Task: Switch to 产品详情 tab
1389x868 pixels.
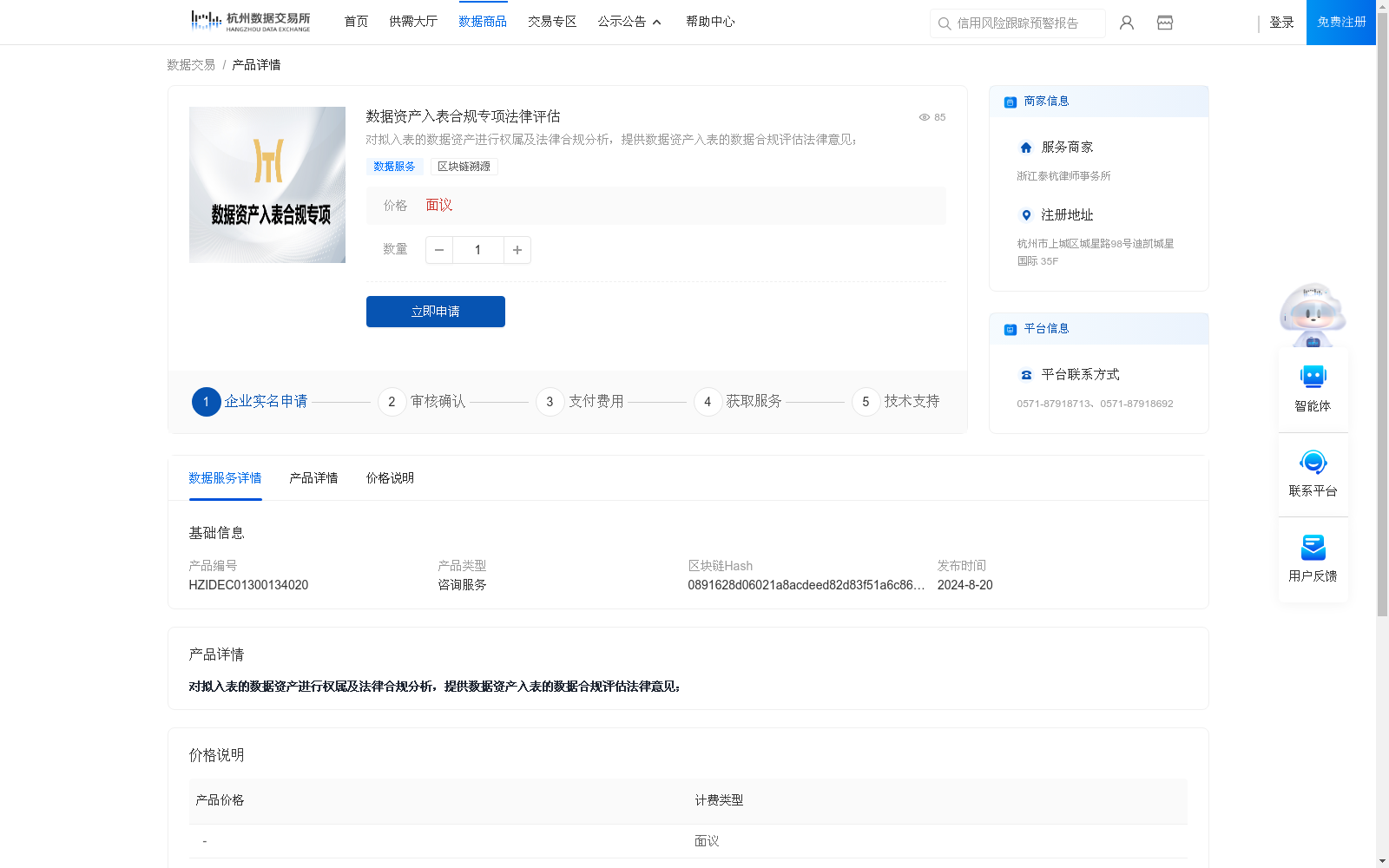Action: (313, 478)
